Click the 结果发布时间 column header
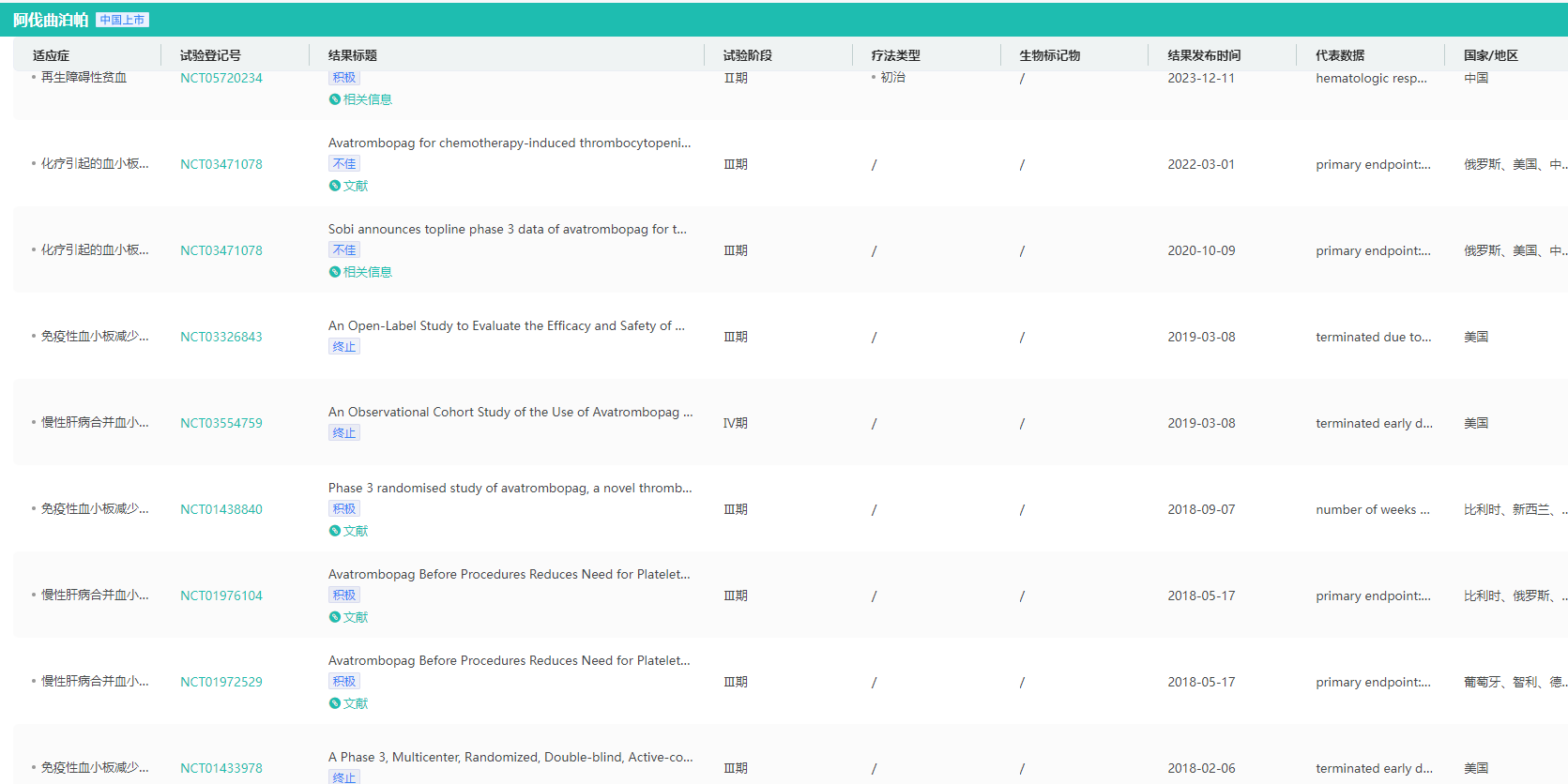This screenshot has height=784, width=1568. (1204, 55)
